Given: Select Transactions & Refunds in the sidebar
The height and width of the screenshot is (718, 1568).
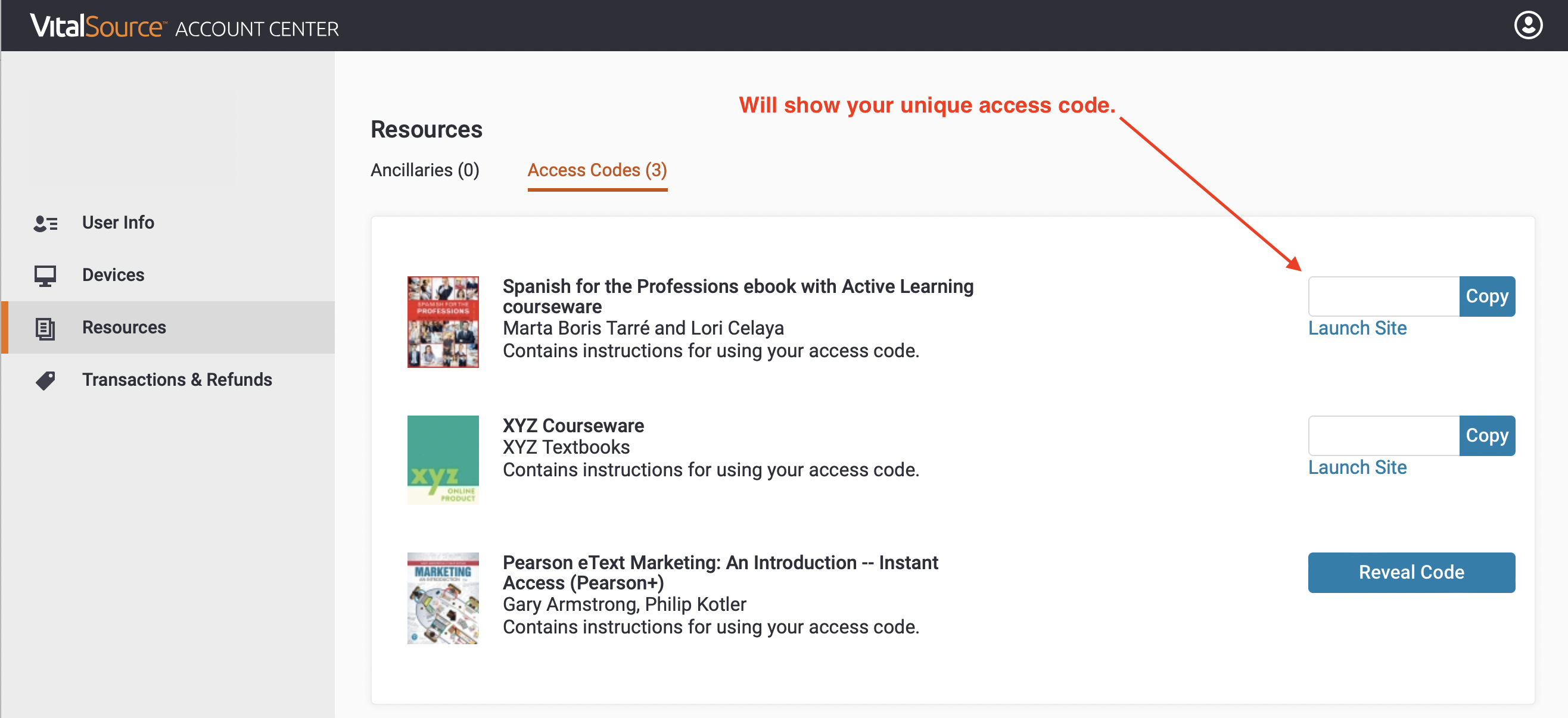Looking at the screenshot, I should 176,380.
